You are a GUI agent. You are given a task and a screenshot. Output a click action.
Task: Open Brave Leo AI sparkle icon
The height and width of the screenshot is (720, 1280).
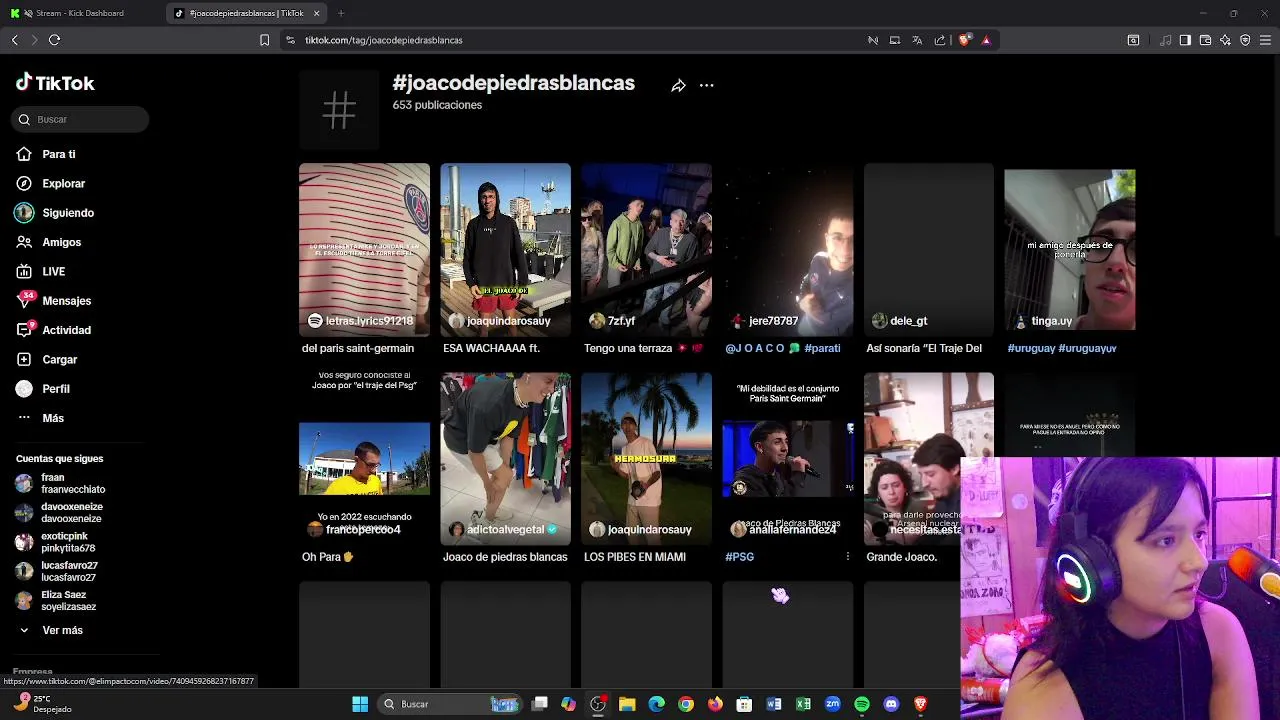coord(1225,40)
